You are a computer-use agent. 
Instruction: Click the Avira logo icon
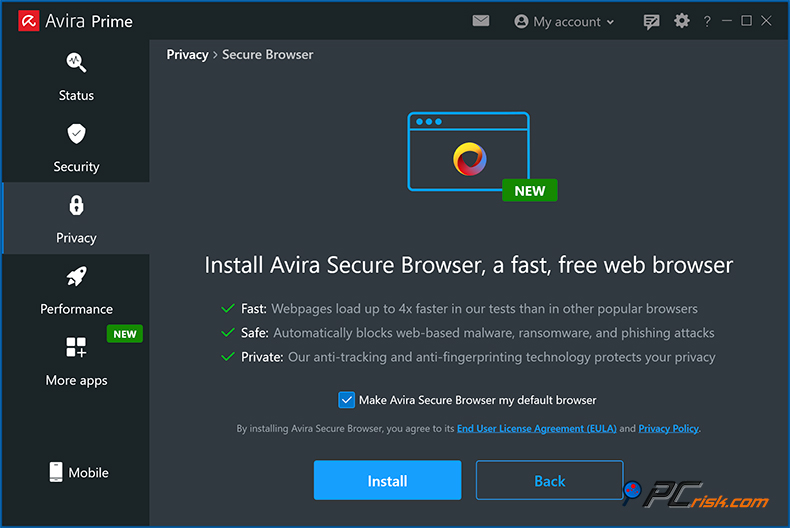(x=29, y=21)
